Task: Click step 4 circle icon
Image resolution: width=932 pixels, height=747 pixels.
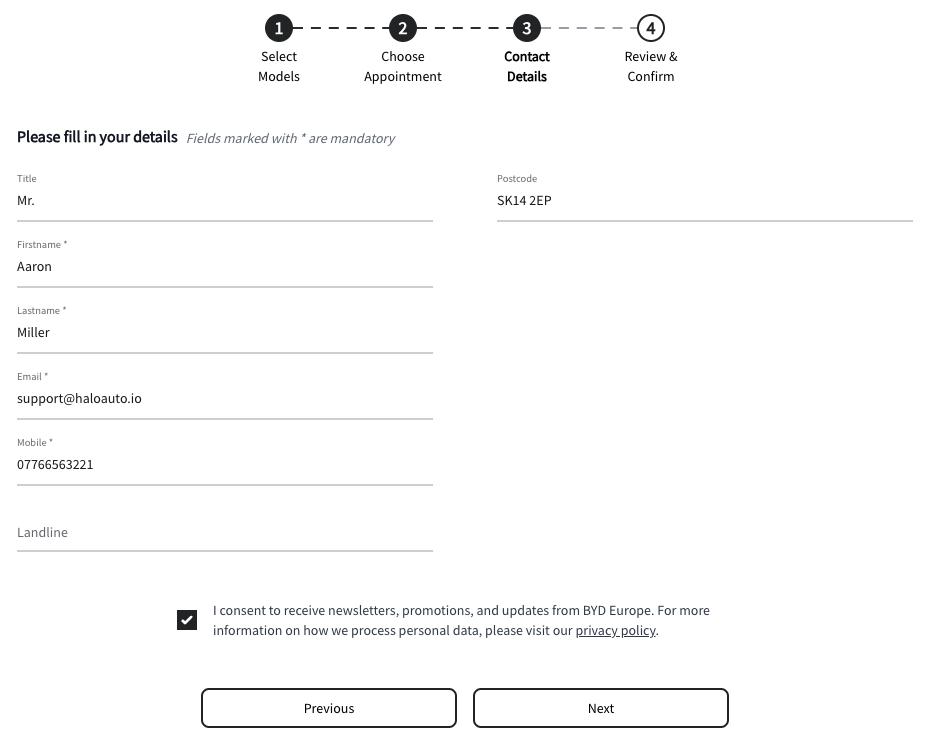Action: 651,28
